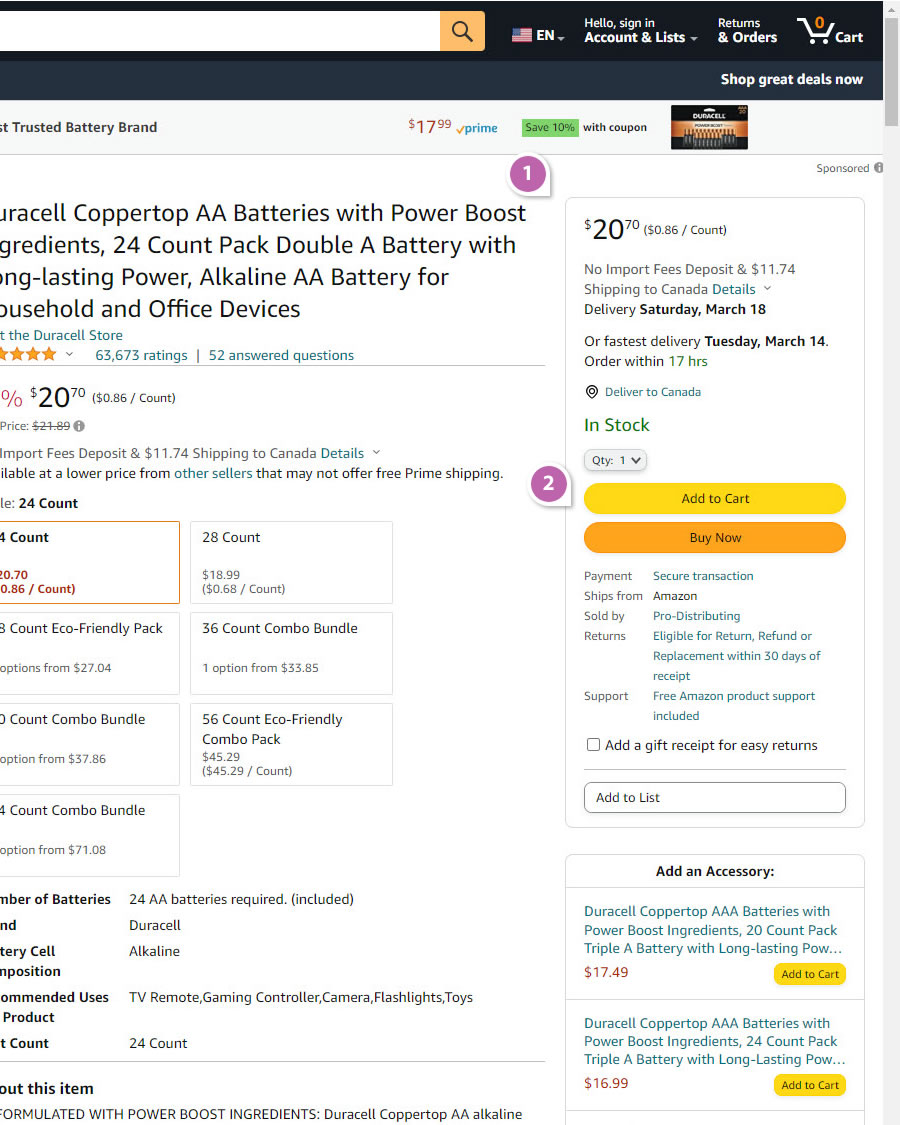The image size is (900, 1125).
Task: Click Shop great deals now
Action: pos(791,80)
